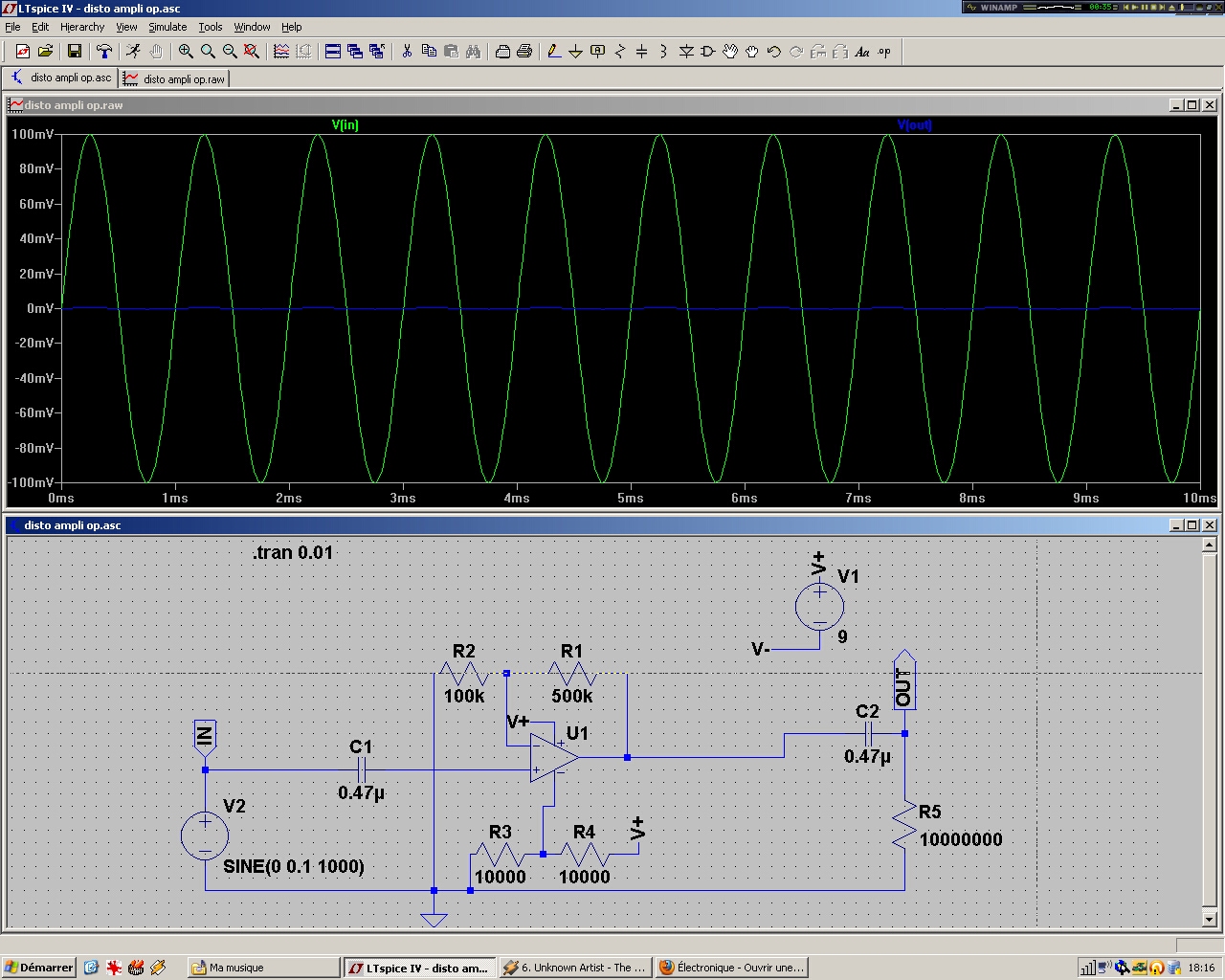Open Find with the binoculars icon

tap(473, 52)
